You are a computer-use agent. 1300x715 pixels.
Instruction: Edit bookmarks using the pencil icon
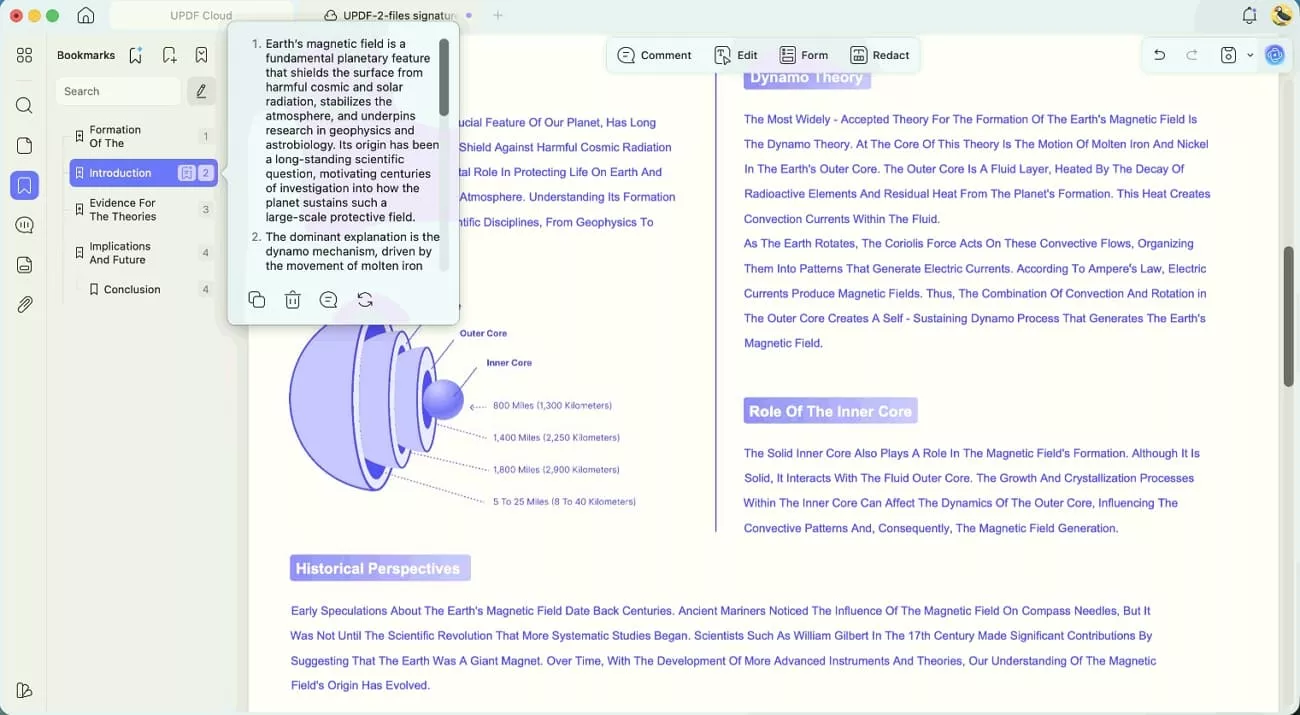[201, 91]
